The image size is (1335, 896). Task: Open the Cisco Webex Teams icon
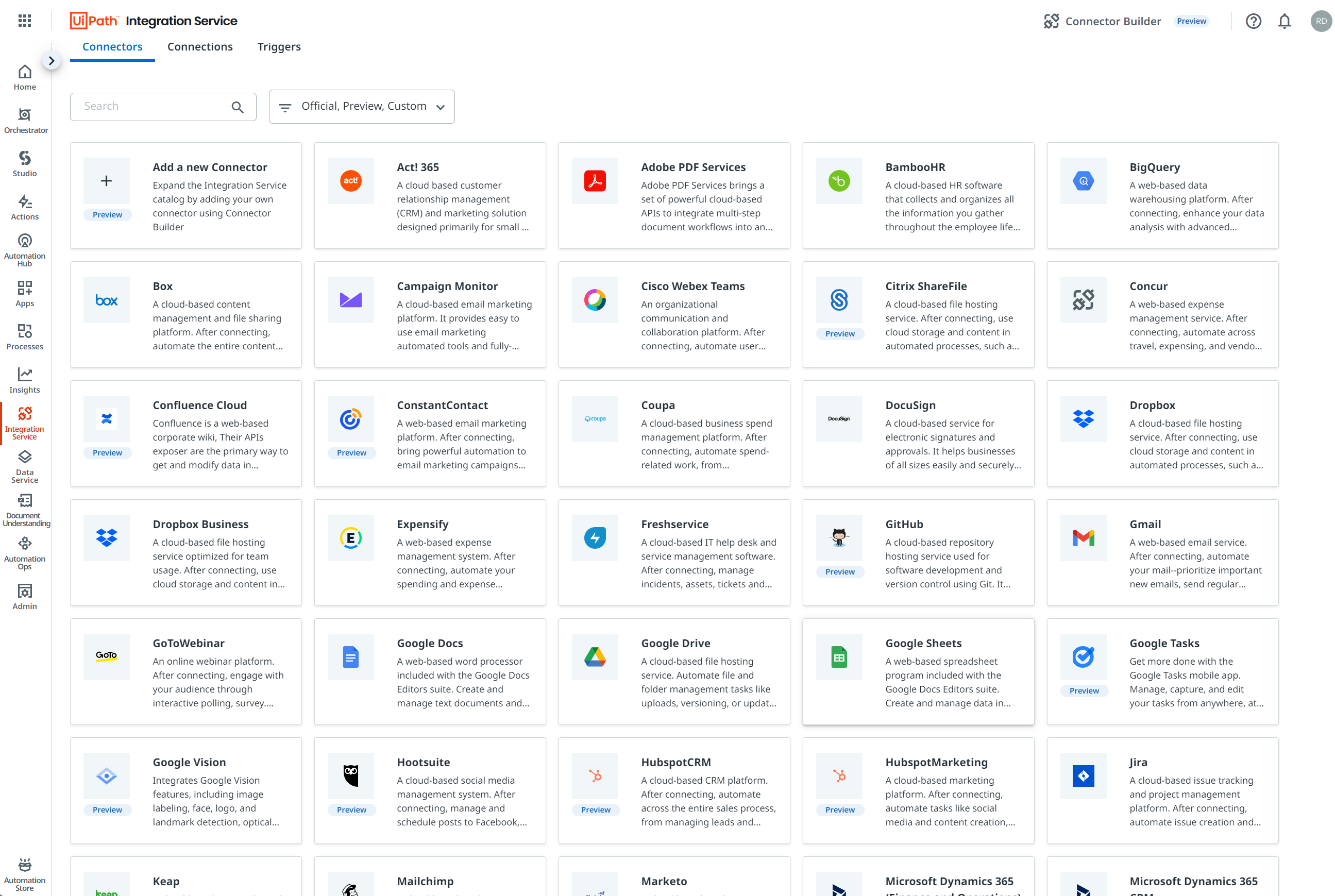click(595, 300)
